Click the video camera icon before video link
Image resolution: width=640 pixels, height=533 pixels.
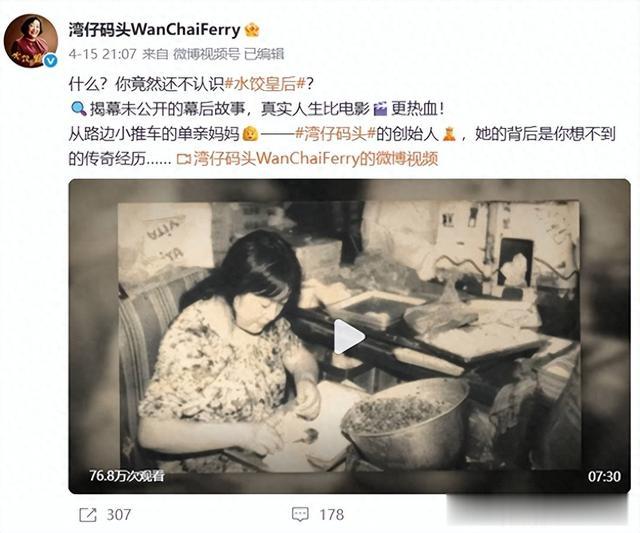click(184, 159)
